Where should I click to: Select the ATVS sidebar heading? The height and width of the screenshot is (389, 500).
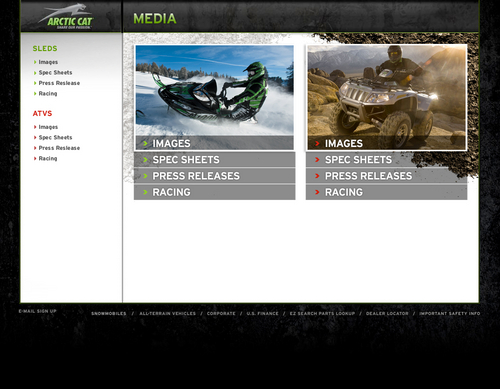tap(42, 113)
